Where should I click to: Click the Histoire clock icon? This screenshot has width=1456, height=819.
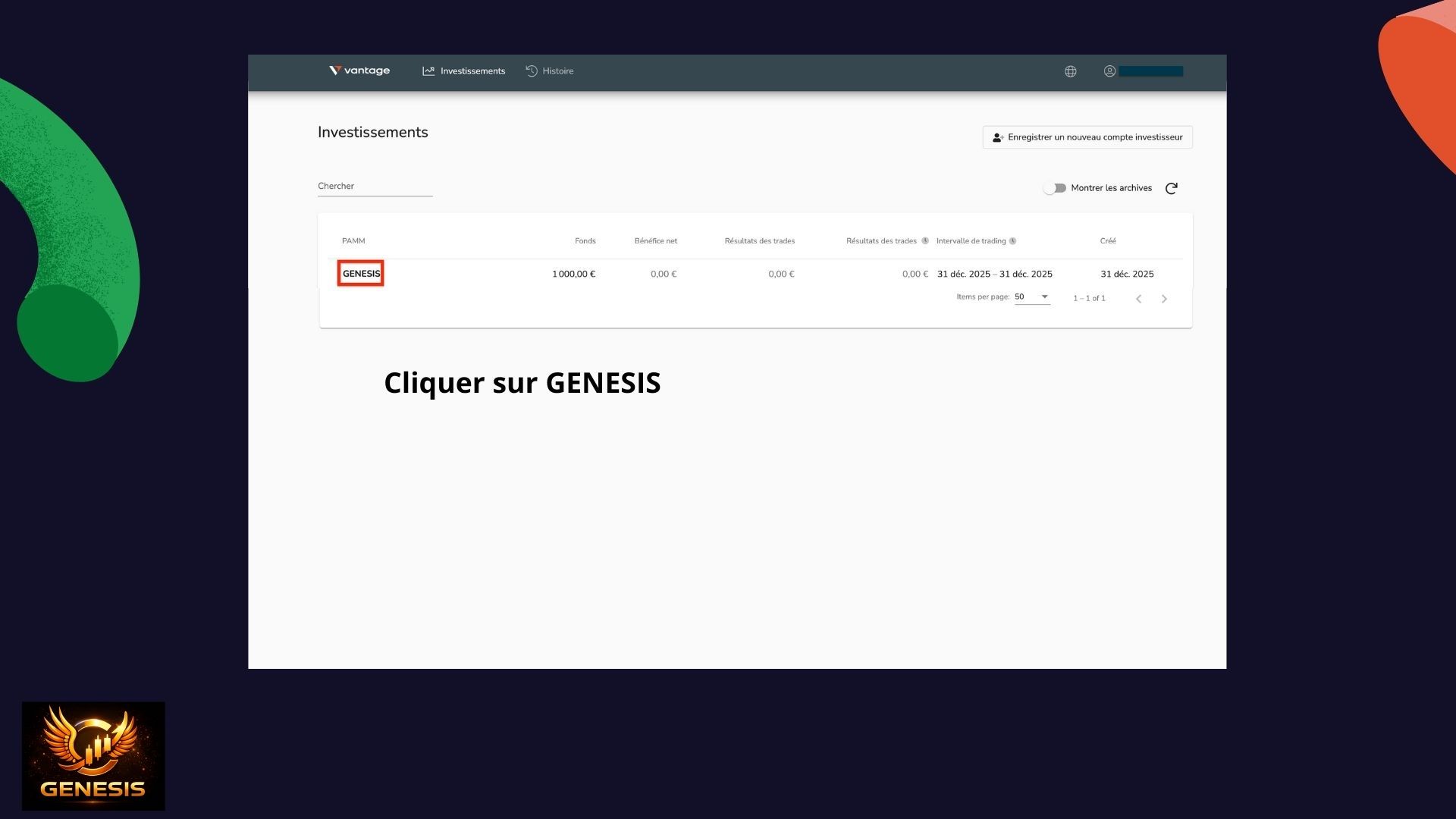532,71
